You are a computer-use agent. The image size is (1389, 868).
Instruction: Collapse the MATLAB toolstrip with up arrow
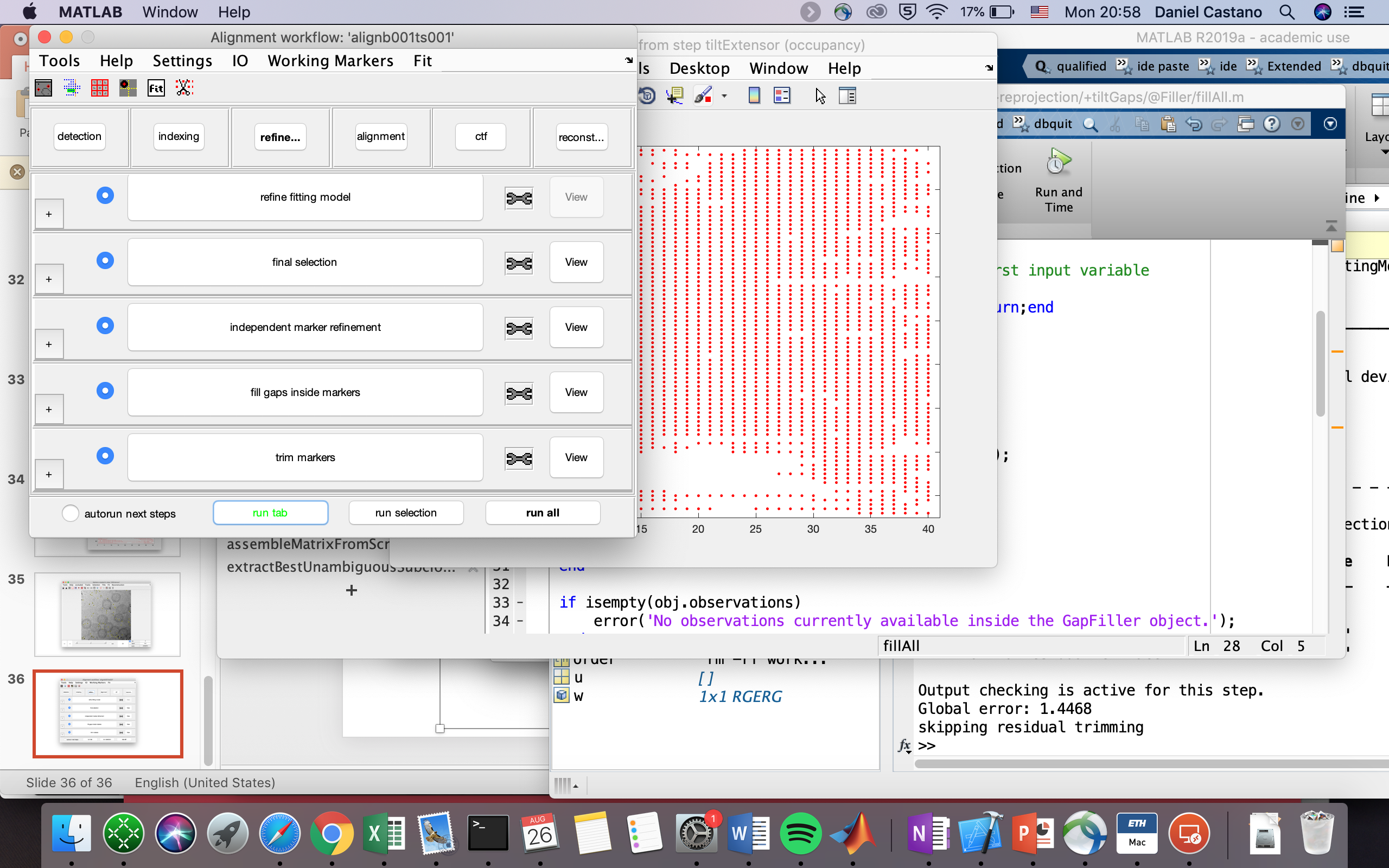coord(1331,226)
